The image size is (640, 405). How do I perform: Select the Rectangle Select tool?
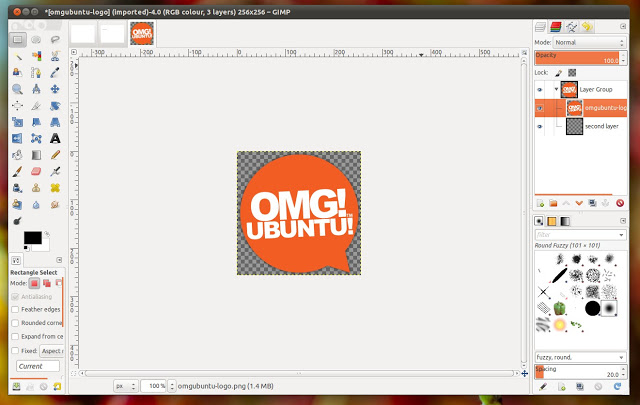click(18, 40)
